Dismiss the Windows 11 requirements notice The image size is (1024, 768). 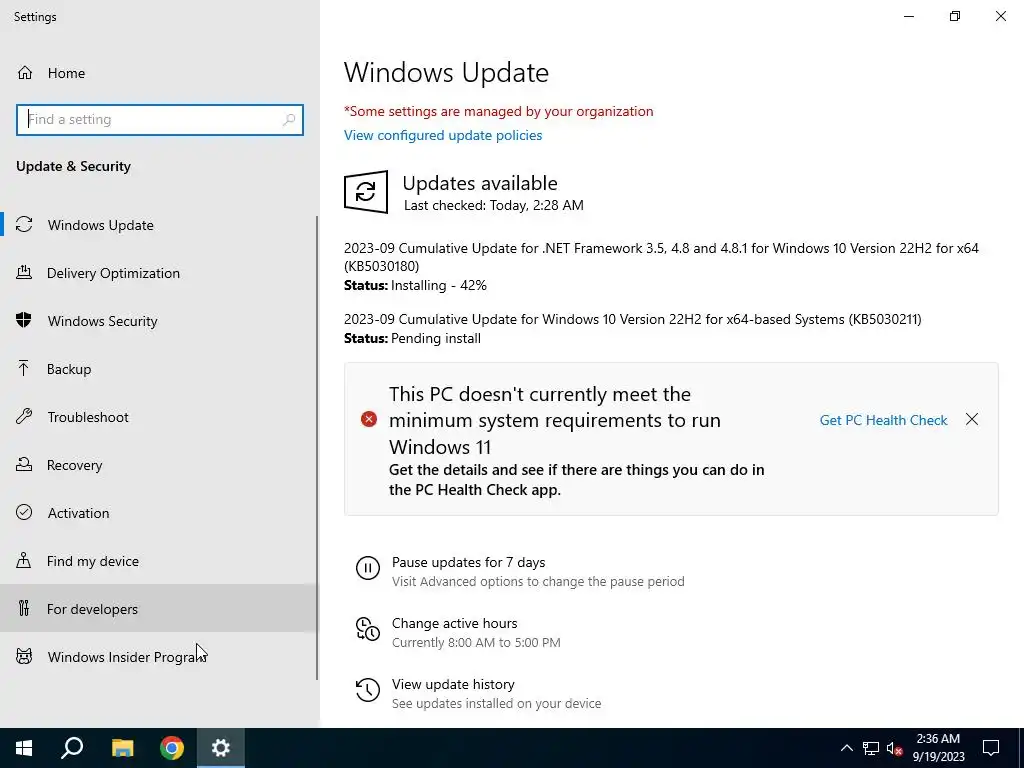pyautogui.click(x=972, y=419)
